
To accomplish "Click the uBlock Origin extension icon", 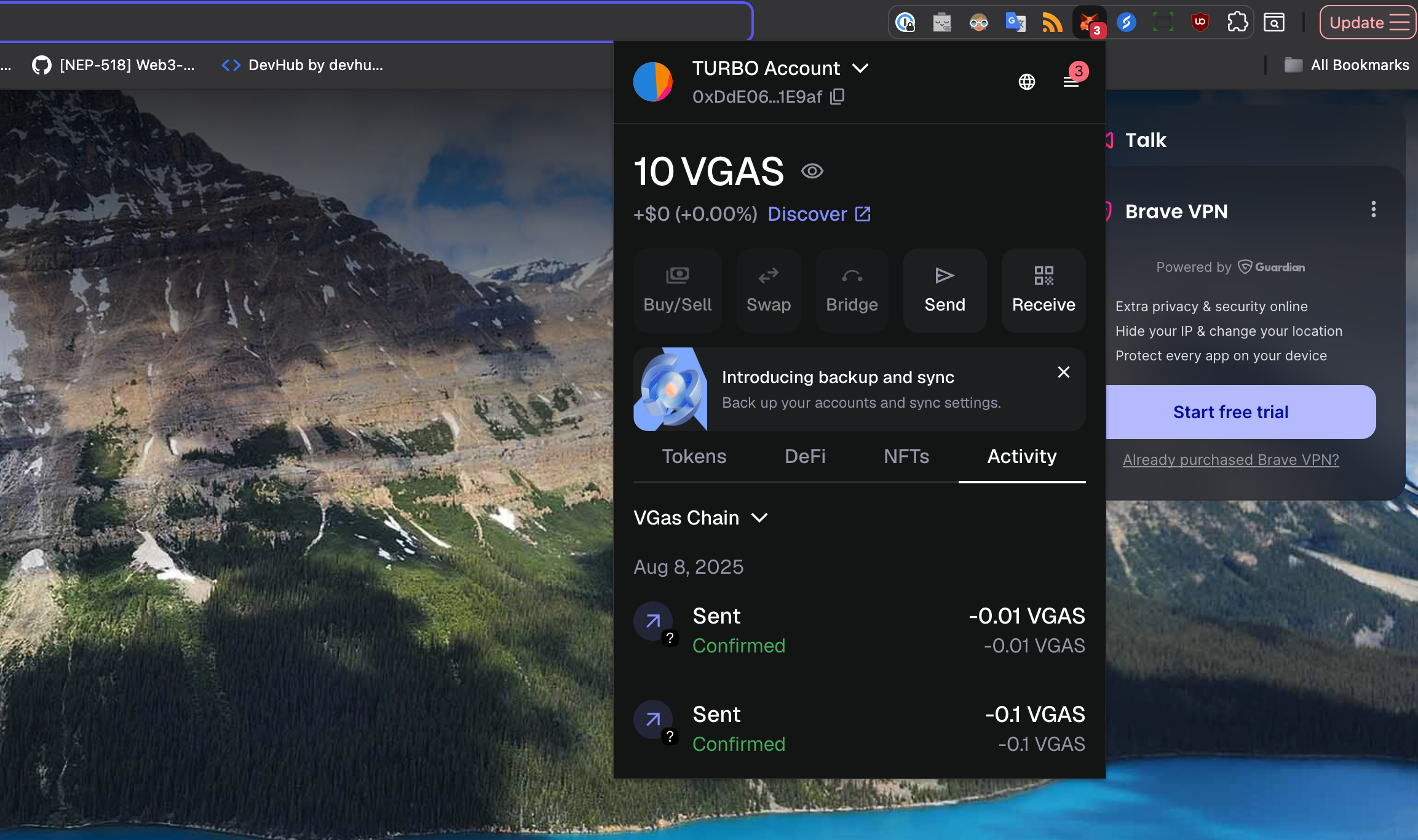I will [1200, 23].
